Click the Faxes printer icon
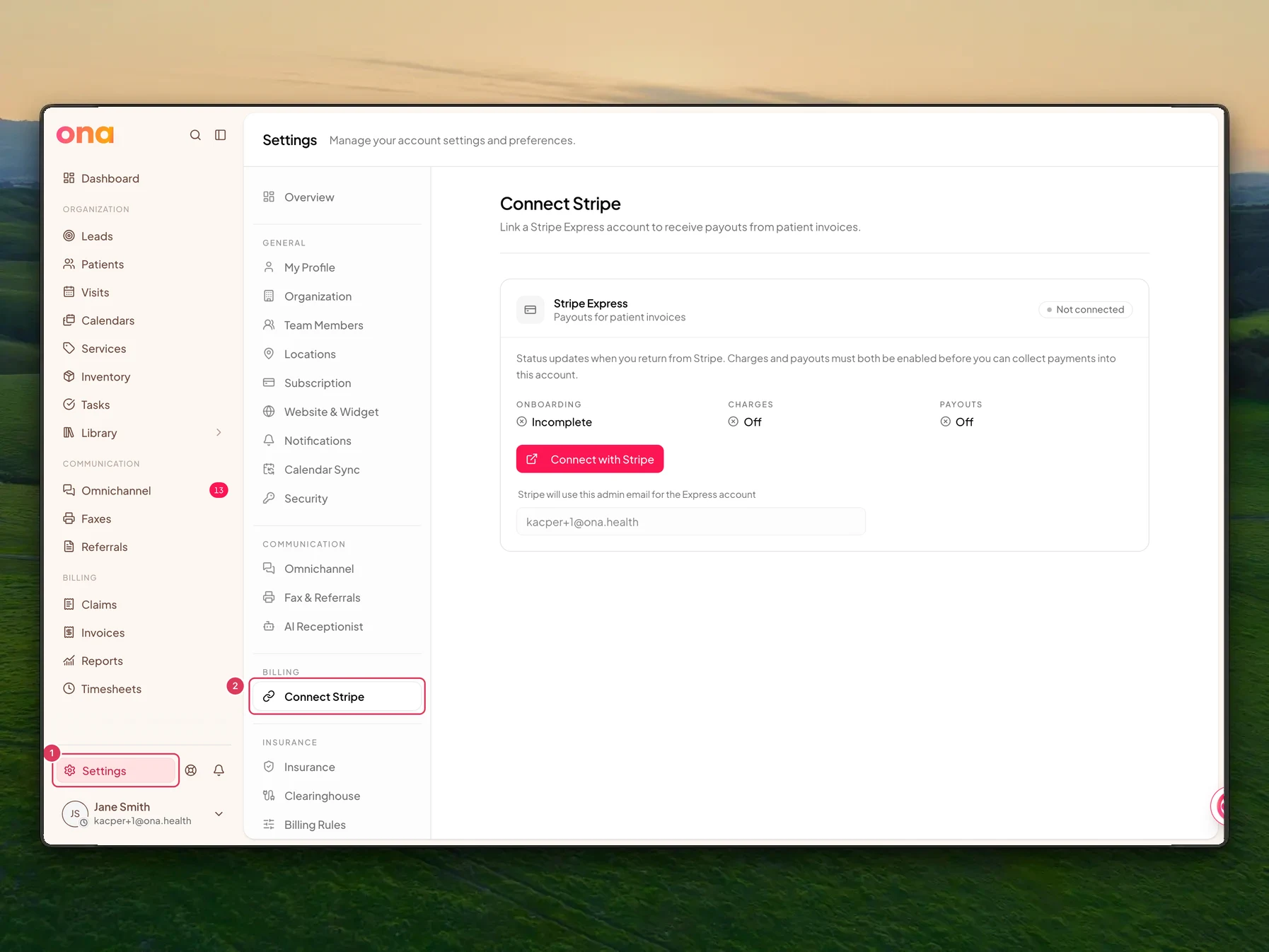1269x952 pixels. point(69,518)
